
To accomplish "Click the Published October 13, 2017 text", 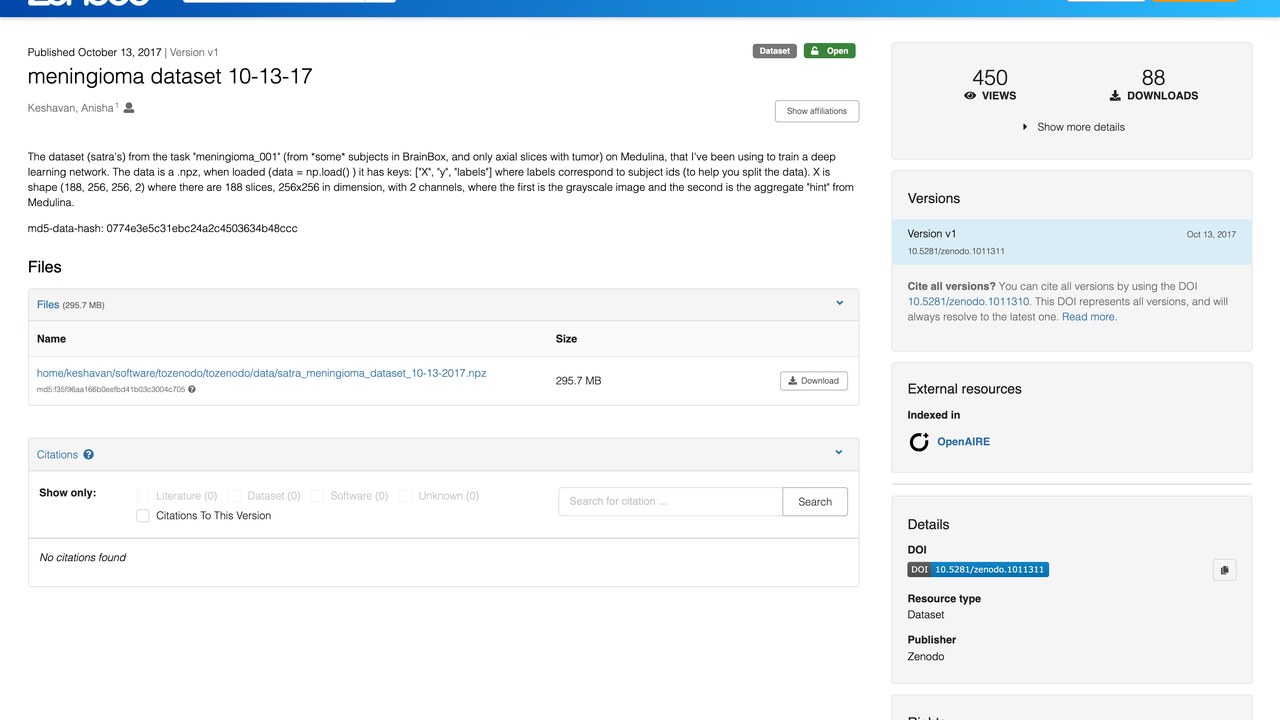I will coord(94,52).
